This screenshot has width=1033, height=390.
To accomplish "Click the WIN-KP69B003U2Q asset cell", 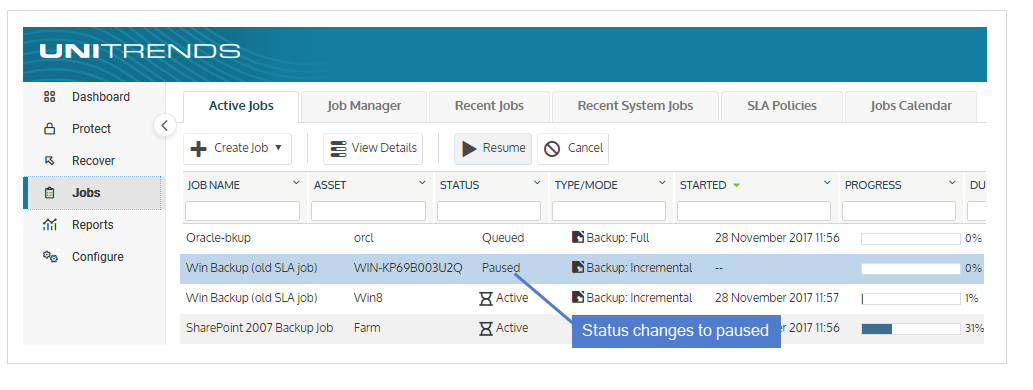I will pos(408,268).
